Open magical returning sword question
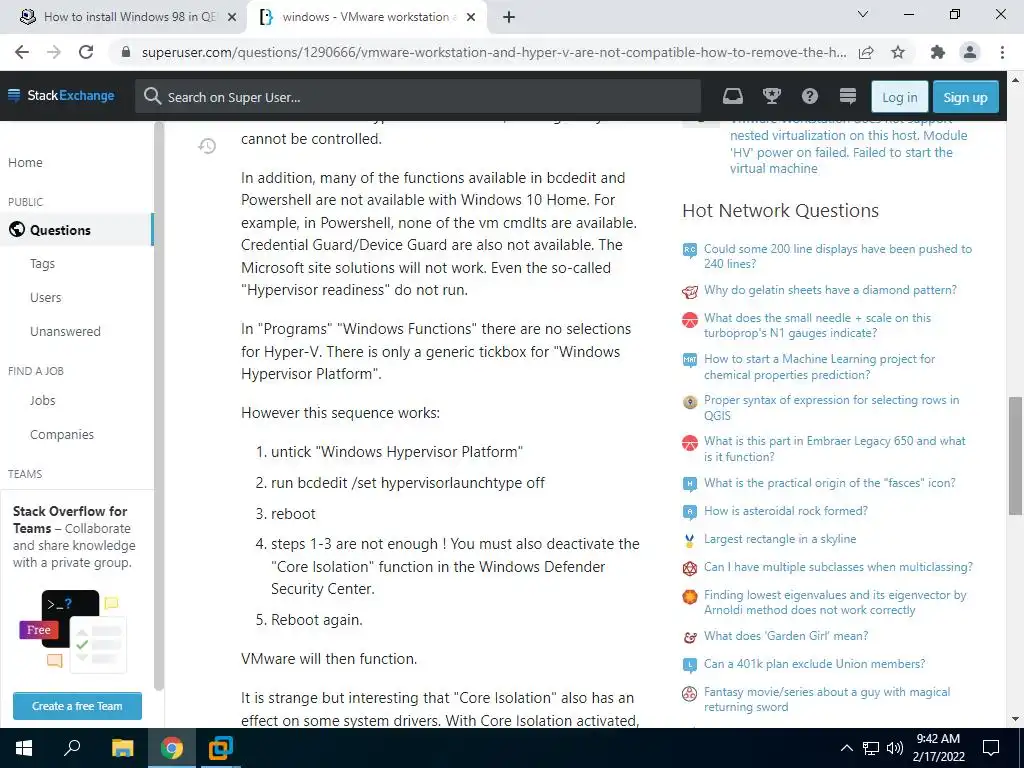This screenshot has height=768, width=1024. [x=827, y=699]
